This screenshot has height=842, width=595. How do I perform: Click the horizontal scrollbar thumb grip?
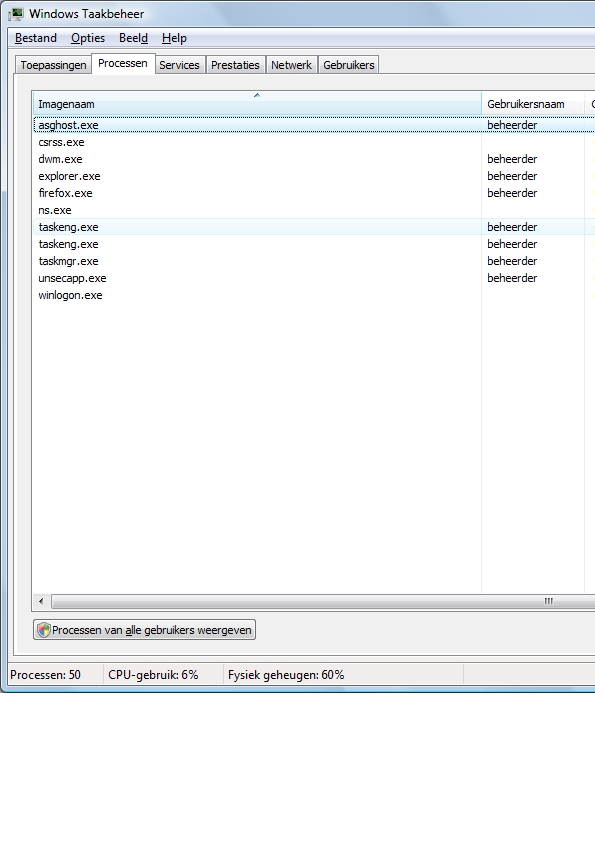pyautogui.click(x=548, y=601)
